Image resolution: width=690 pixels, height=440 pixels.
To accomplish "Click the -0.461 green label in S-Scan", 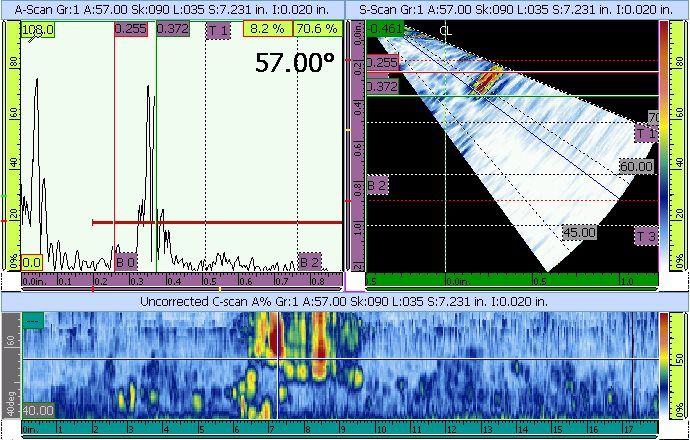I will pyautogui.click(x=385, y=29).
